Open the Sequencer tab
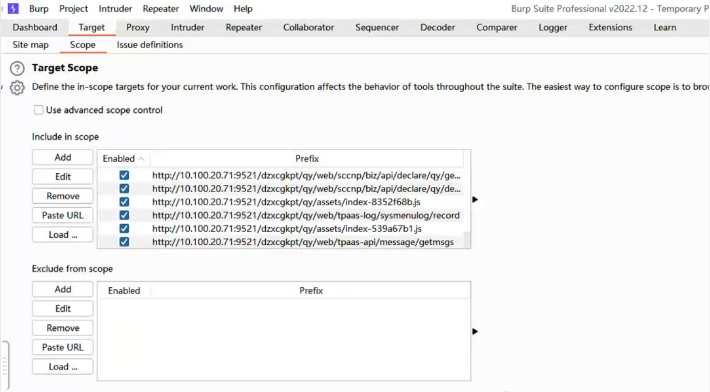The height and width of the screenshot is (392, 710). coord(377,28)
